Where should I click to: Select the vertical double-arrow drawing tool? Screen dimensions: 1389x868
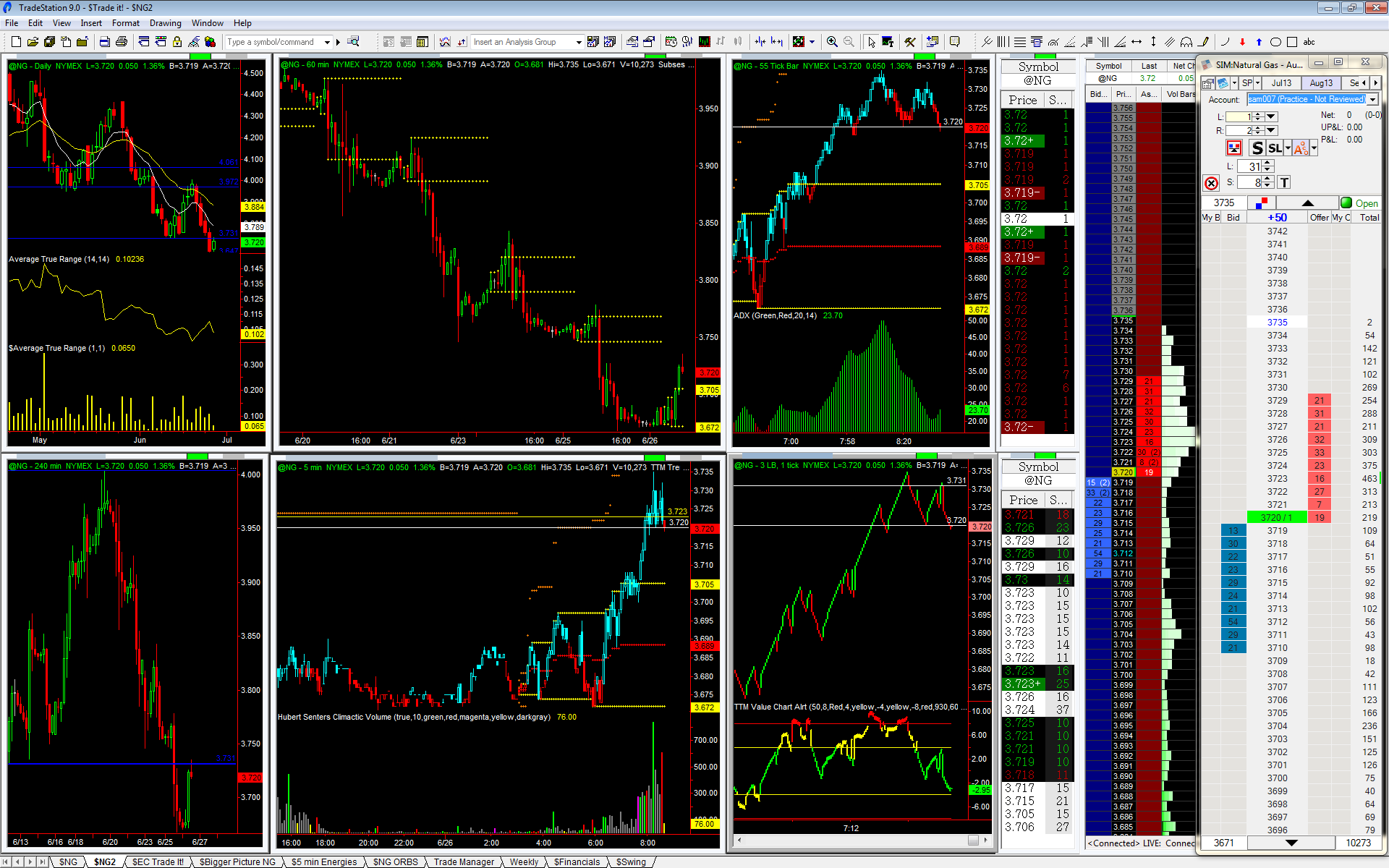[x=1153, y=42]
